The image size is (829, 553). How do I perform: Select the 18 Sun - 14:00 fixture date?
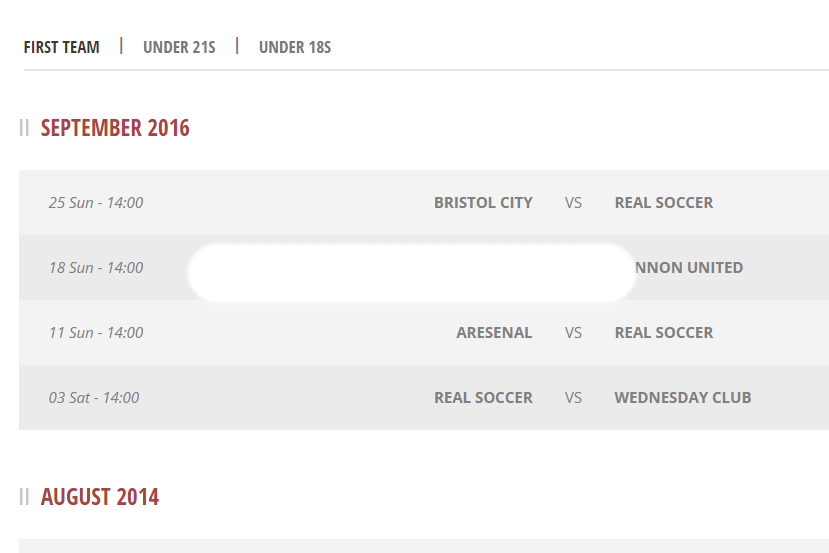96,268
